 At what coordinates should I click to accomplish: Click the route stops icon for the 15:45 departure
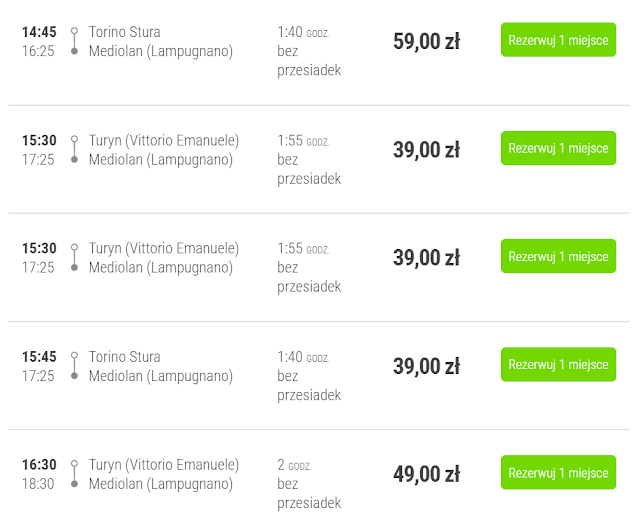[74, 366]
